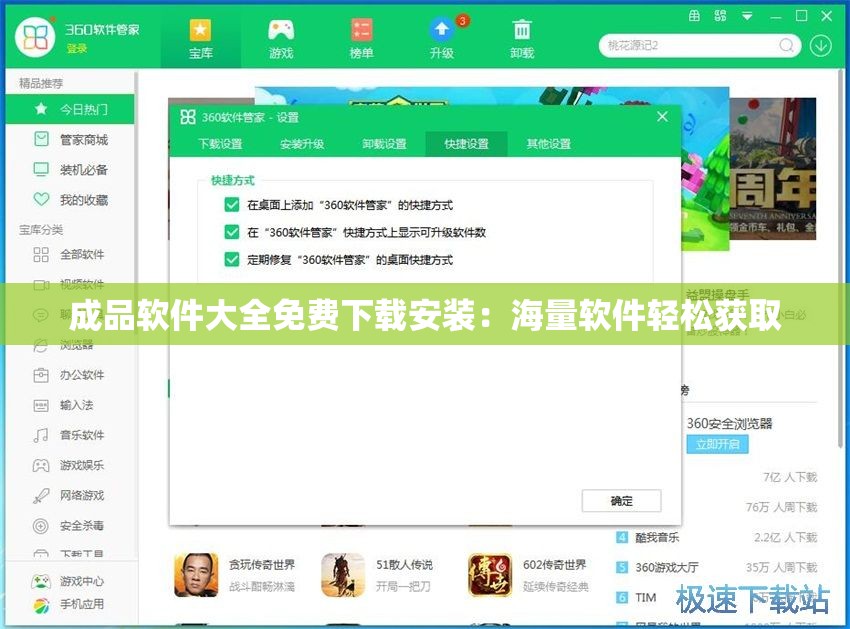Switch to 下载设置 tab in settings
This screenshot has width=850, height=629.
tap(220, 144)
